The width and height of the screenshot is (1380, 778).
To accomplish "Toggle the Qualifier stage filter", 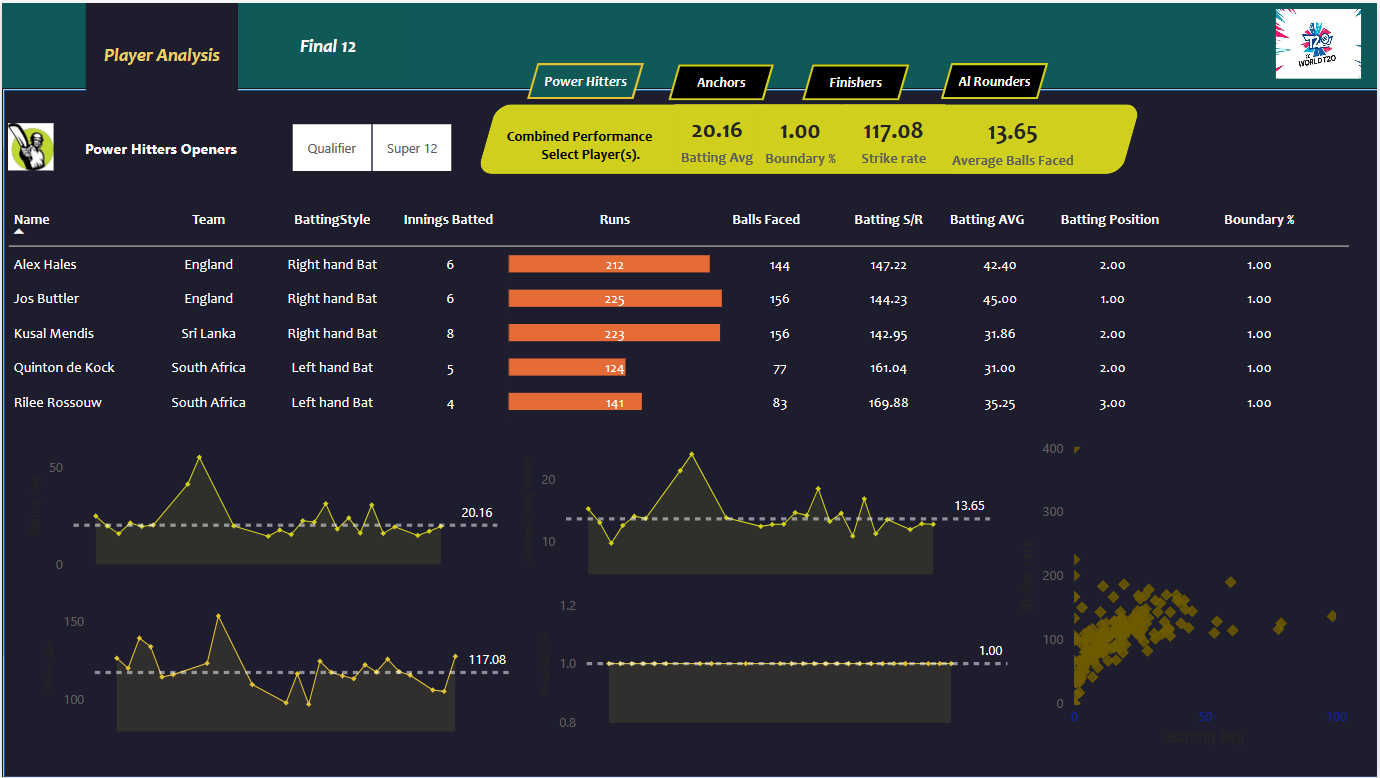I will tap(332, 148).
